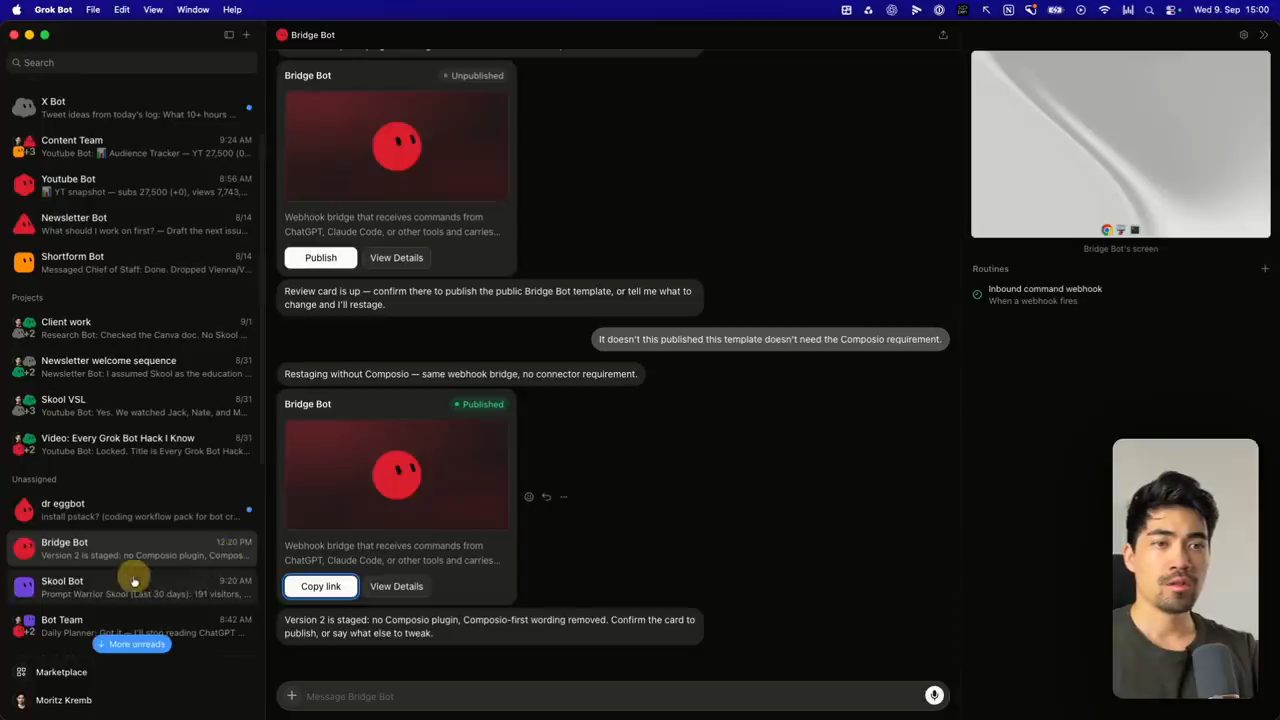1280x720 pixels.
Task: Open the Skool VSL project
Action: (133, 406)
